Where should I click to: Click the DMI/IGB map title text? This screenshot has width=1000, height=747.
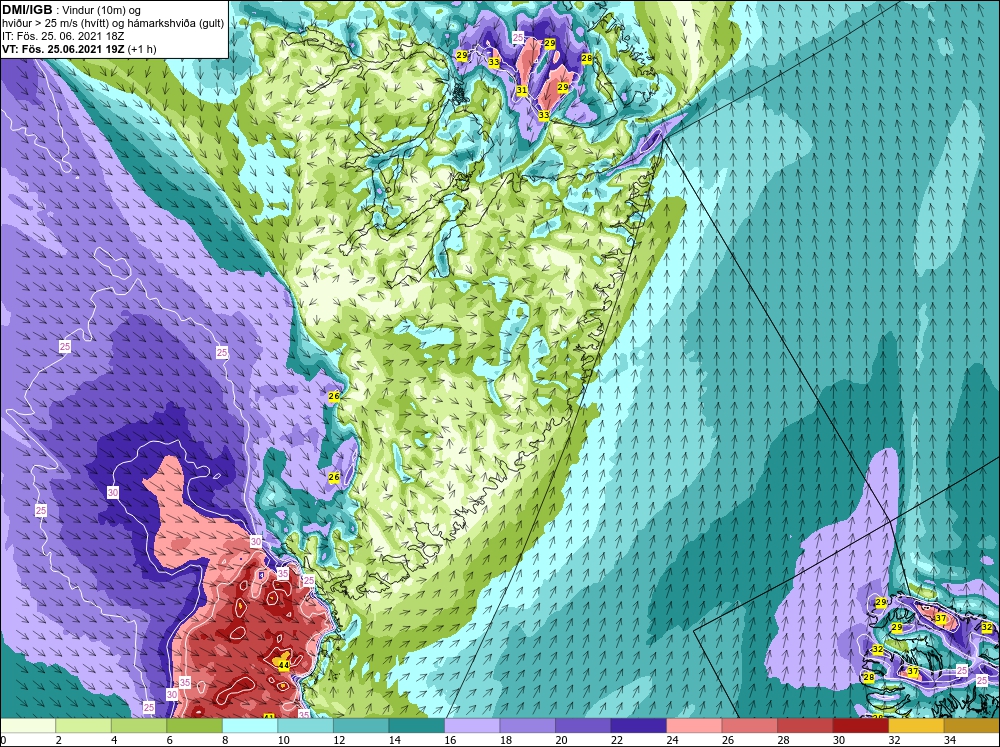(28, 10)
